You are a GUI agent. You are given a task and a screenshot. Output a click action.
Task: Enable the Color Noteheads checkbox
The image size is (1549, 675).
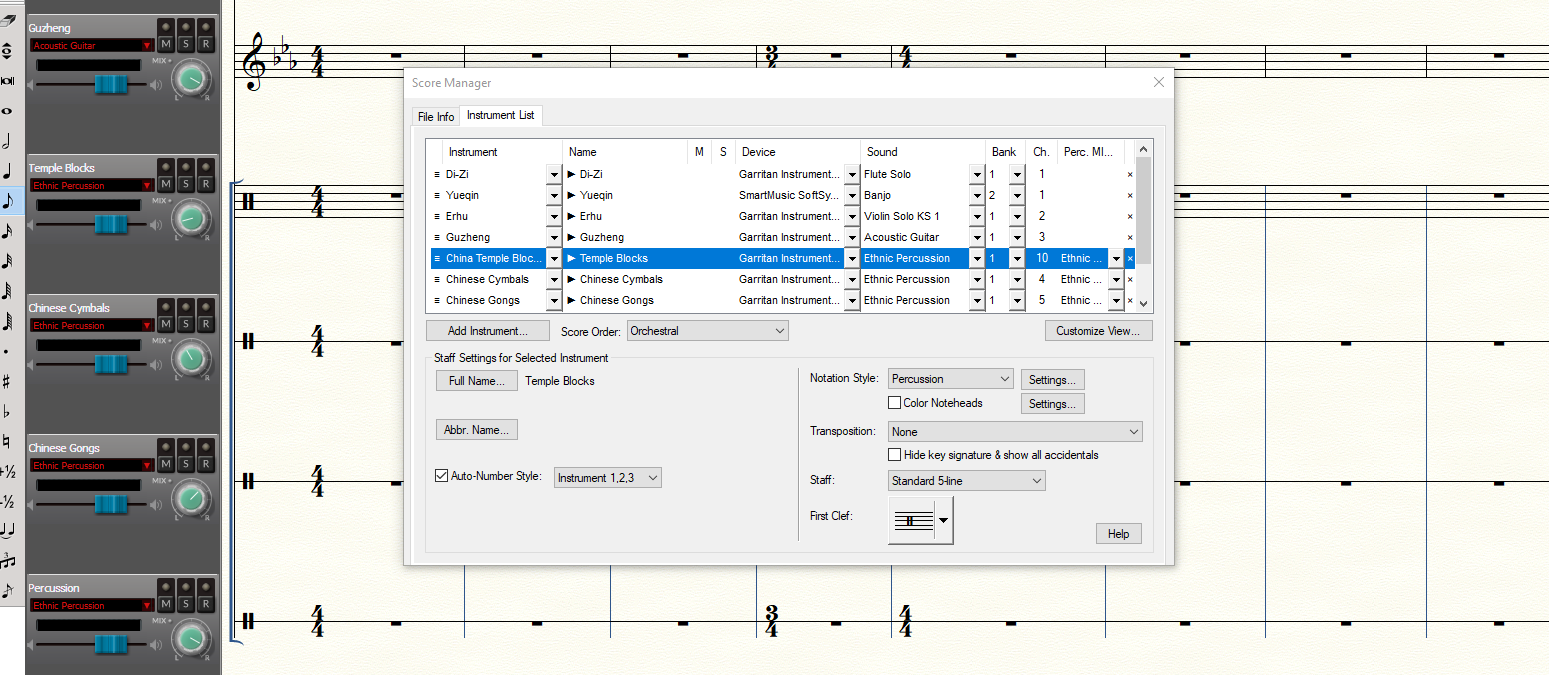[x=895, y=403]
